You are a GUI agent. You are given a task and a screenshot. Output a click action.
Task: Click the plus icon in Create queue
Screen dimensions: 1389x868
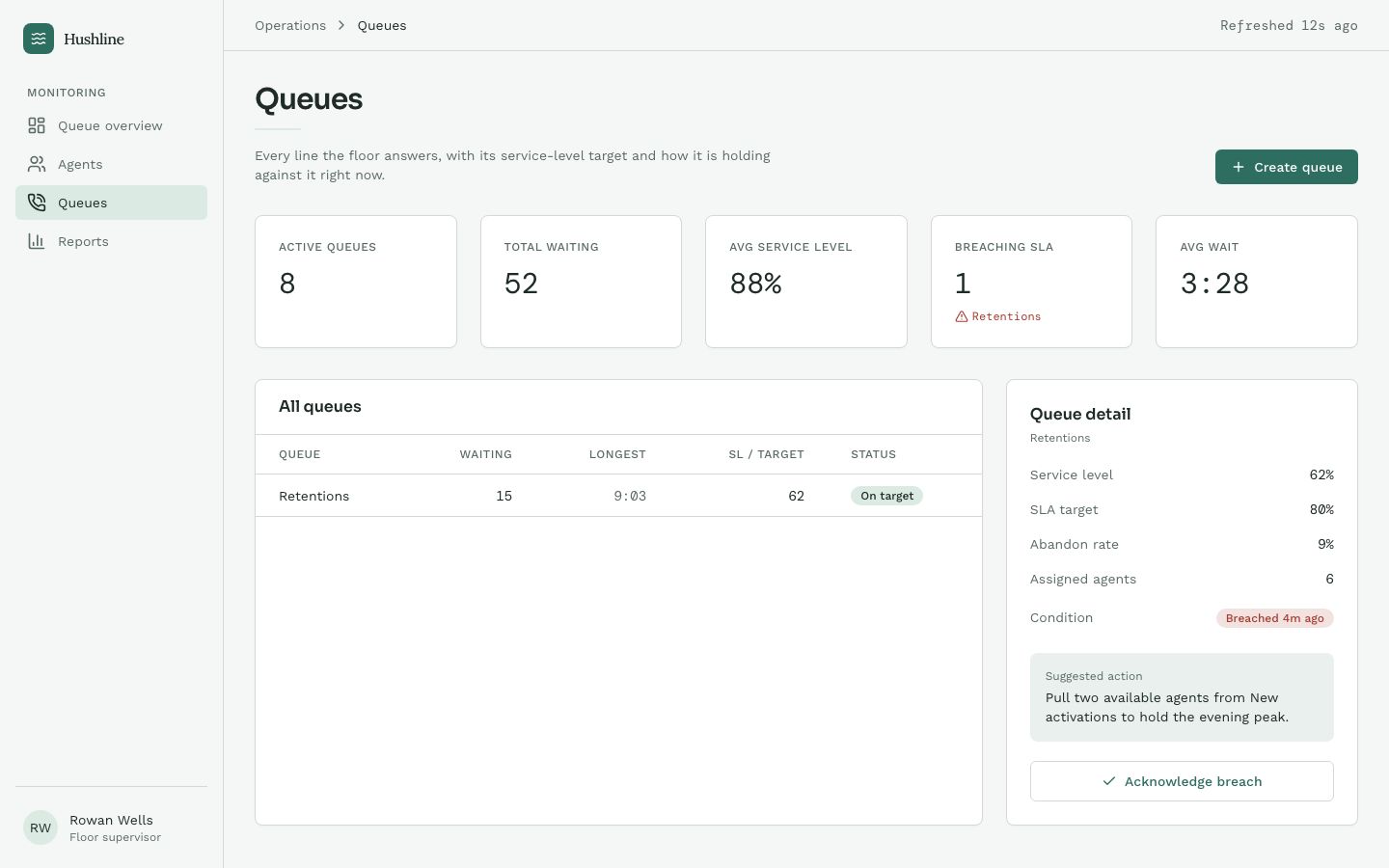pyautogui.click(x=1239, y=167)
